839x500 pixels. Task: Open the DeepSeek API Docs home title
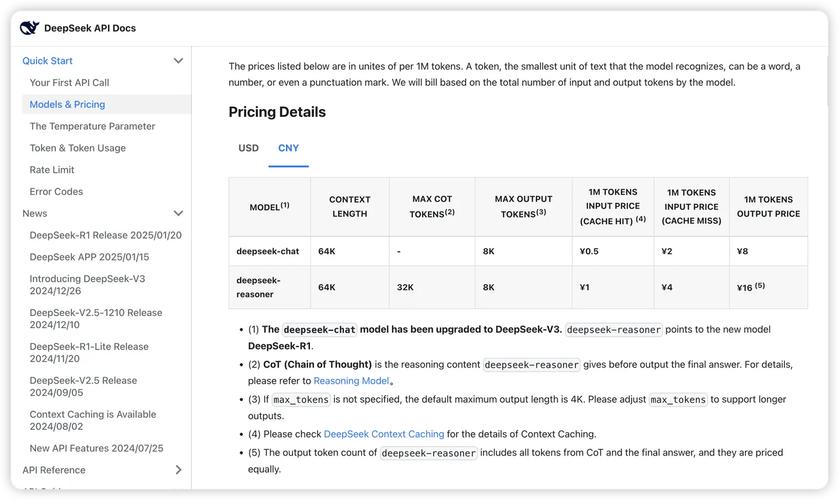tap(90, 28)
